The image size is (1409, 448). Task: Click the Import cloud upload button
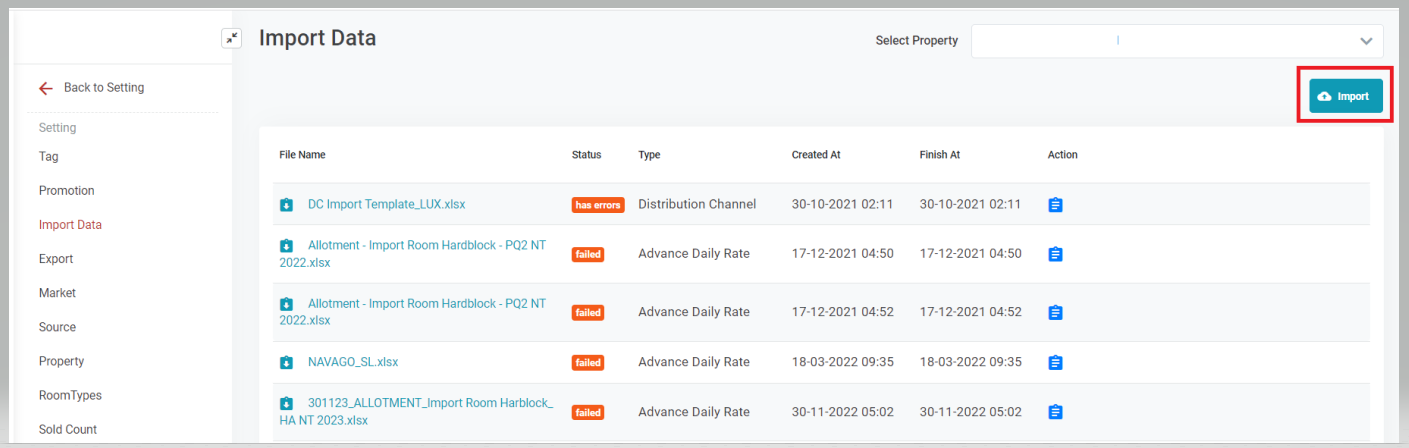click(1345, 96)
